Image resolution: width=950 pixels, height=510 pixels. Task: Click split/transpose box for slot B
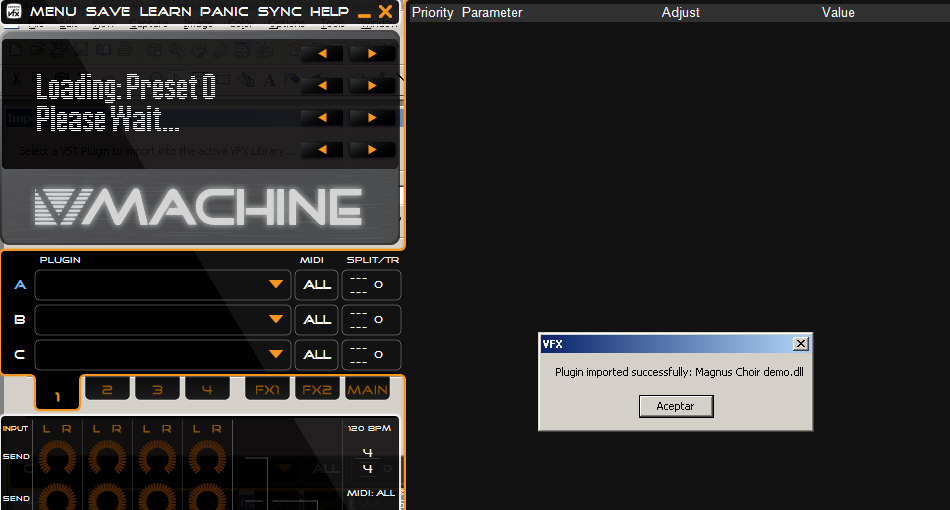371,320
